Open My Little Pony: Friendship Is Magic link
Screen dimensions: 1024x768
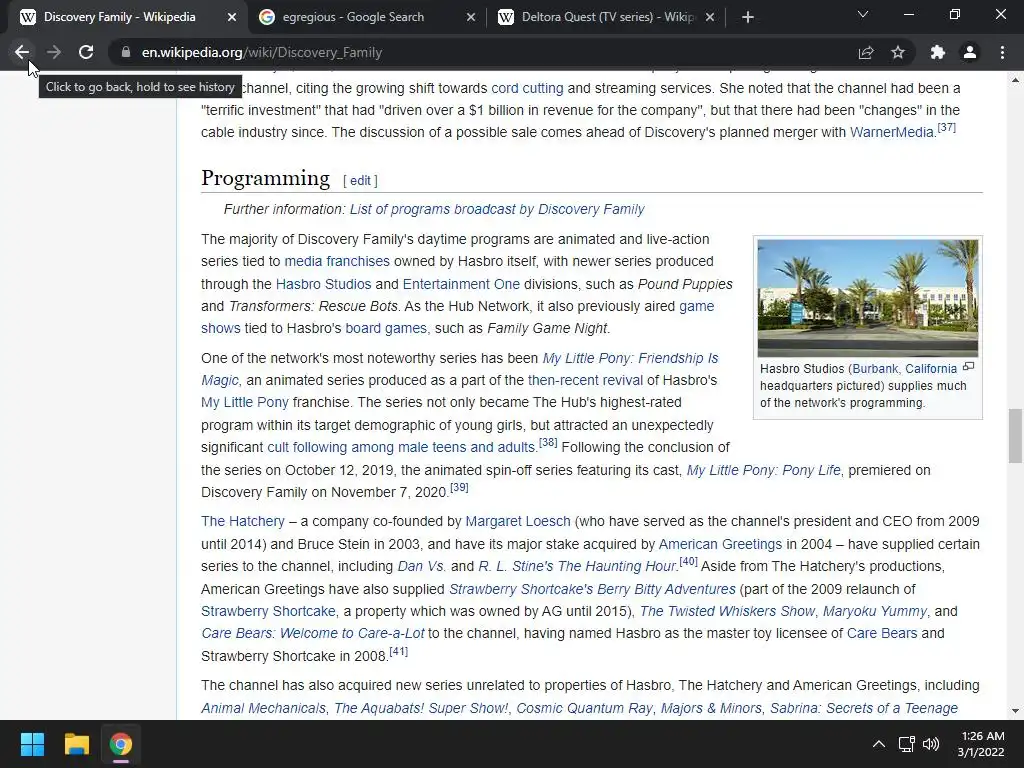pyautogui.click(x=630, y=358)
